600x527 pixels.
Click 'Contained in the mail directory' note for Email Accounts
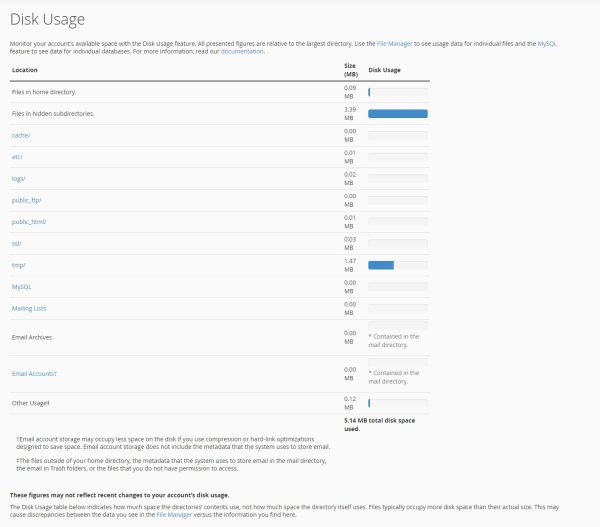point(393,377)
